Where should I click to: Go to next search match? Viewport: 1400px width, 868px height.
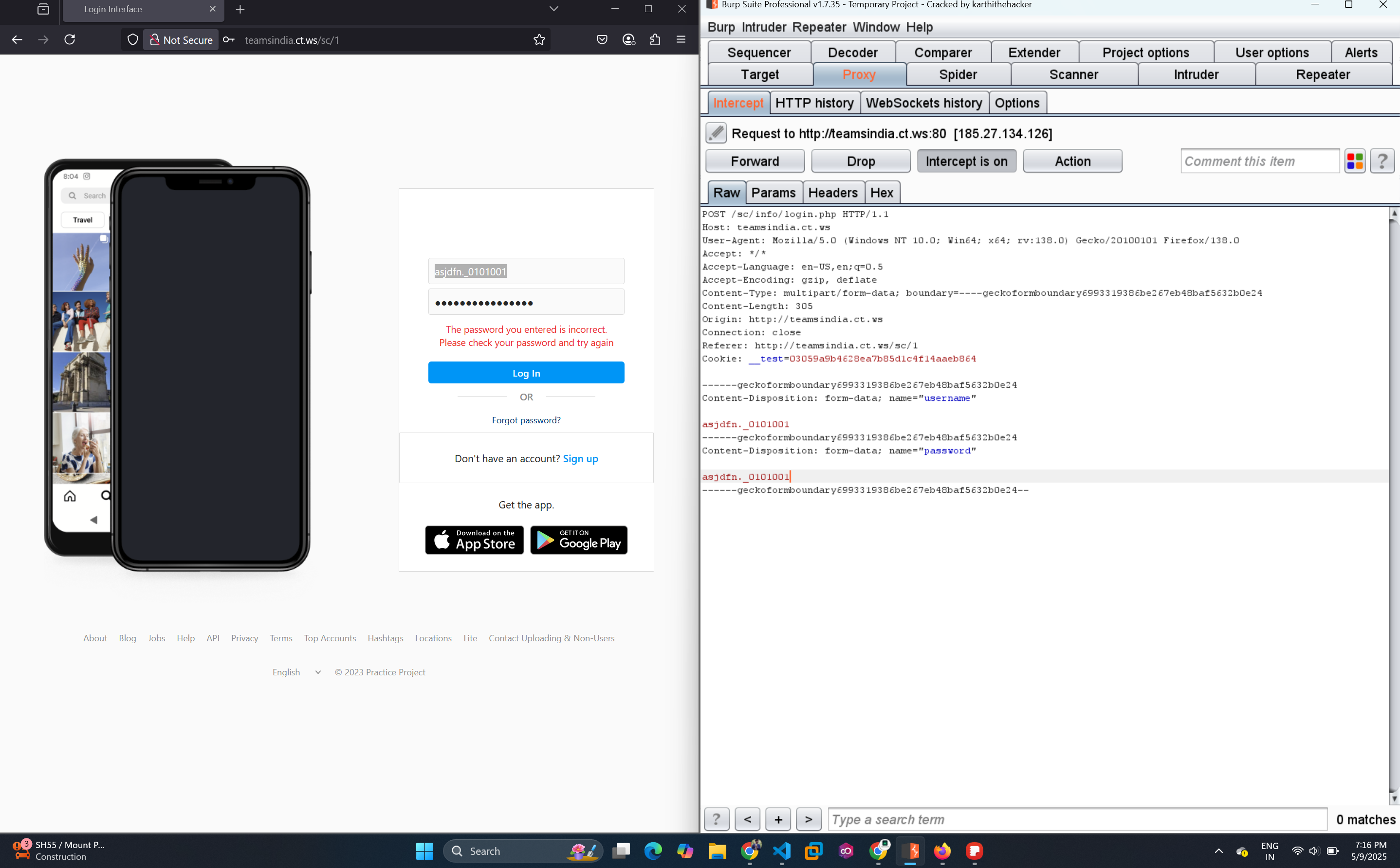(809, 819)
